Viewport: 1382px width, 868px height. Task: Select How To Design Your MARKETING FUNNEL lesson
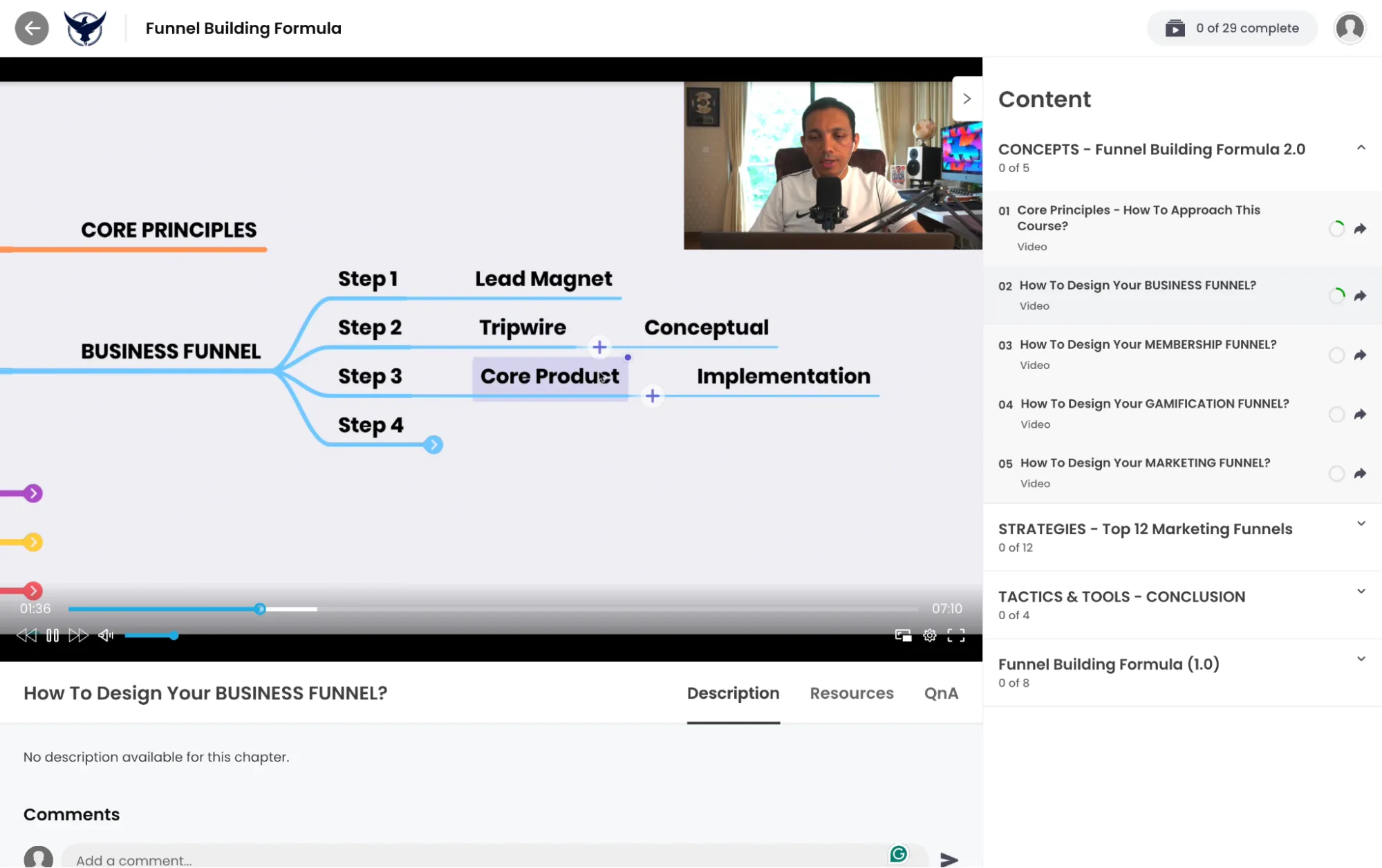(1146, 462)
